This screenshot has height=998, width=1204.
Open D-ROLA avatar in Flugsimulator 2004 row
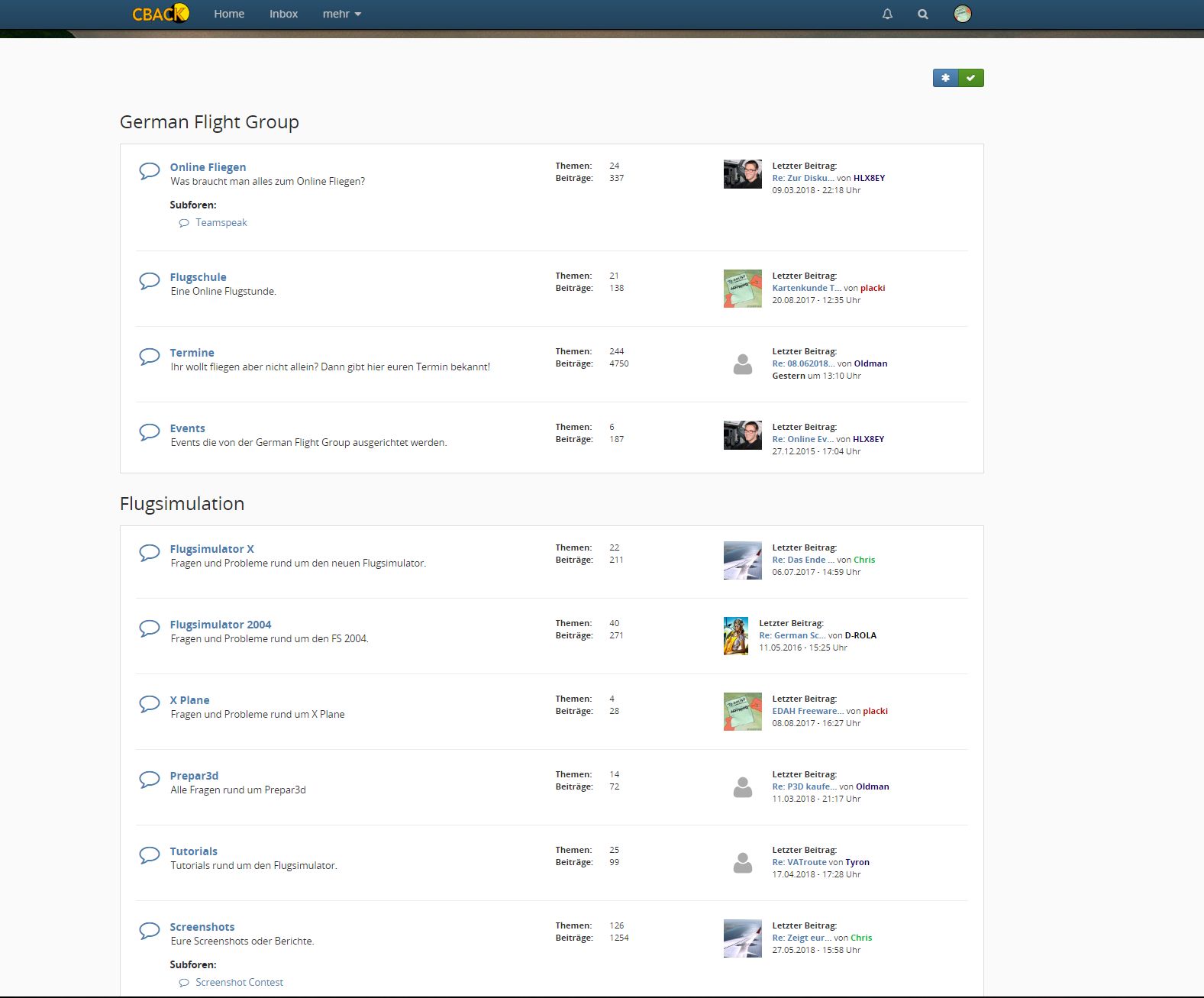click(736, 636)
